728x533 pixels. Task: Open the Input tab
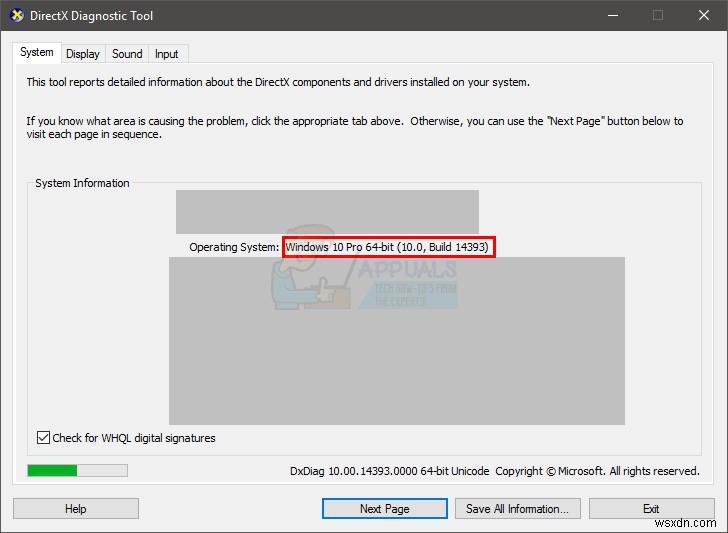(167, 54)
